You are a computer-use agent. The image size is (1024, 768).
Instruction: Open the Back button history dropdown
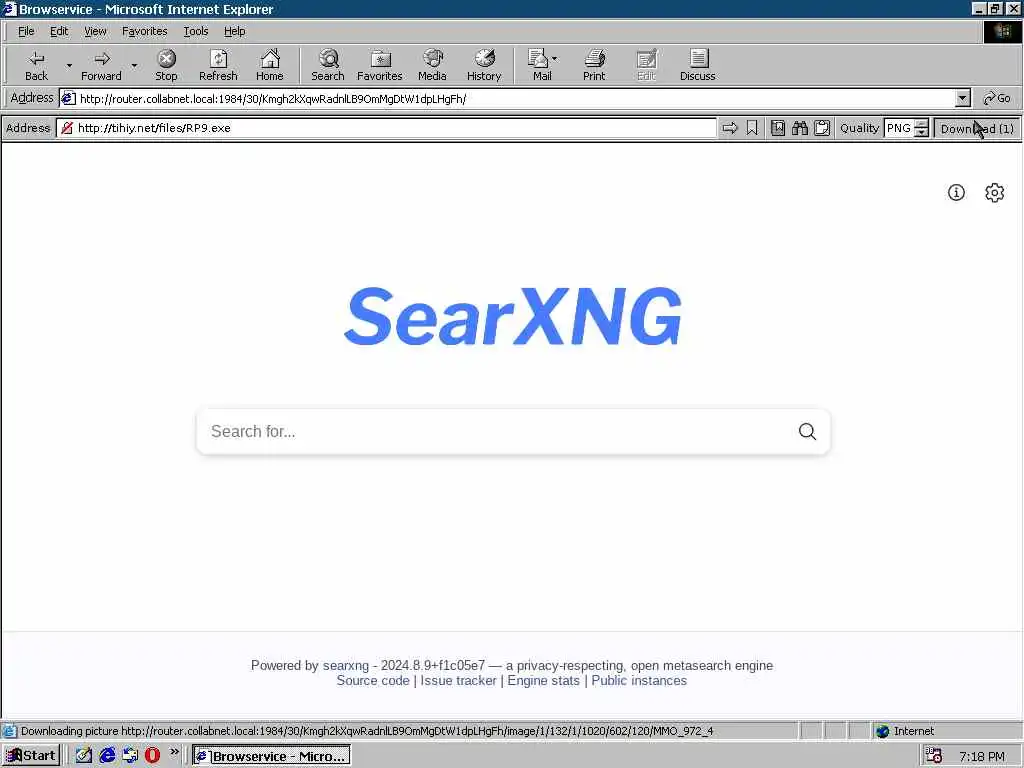point(69,65)
